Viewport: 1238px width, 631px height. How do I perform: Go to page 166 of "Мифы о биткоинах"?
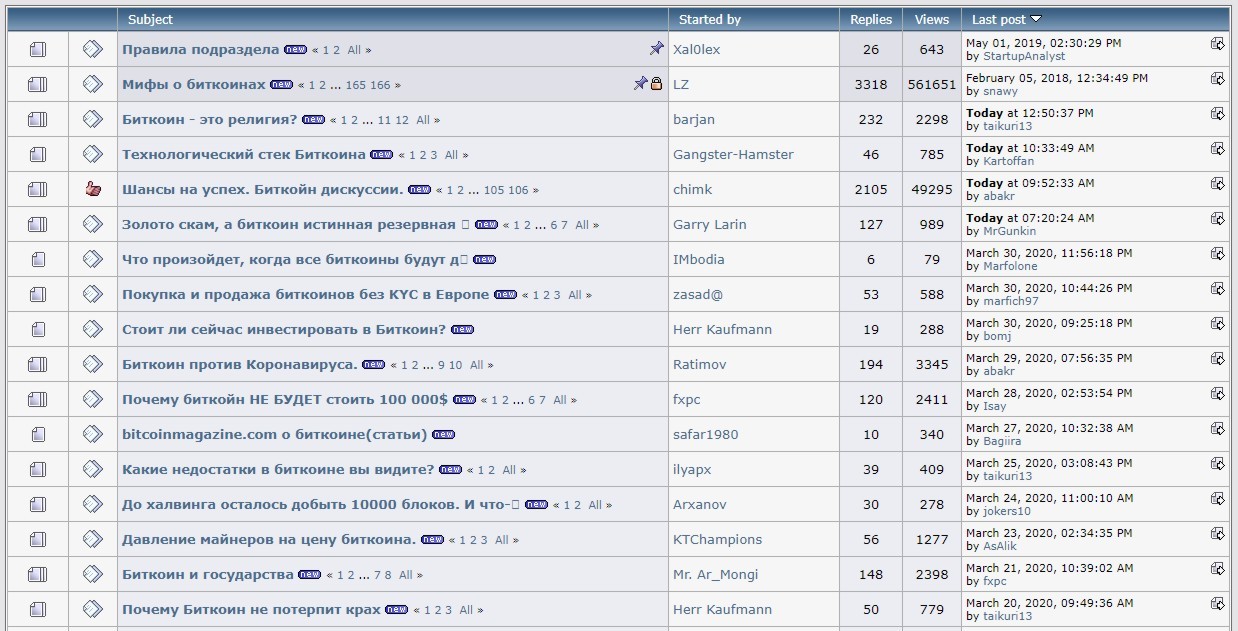380,86
